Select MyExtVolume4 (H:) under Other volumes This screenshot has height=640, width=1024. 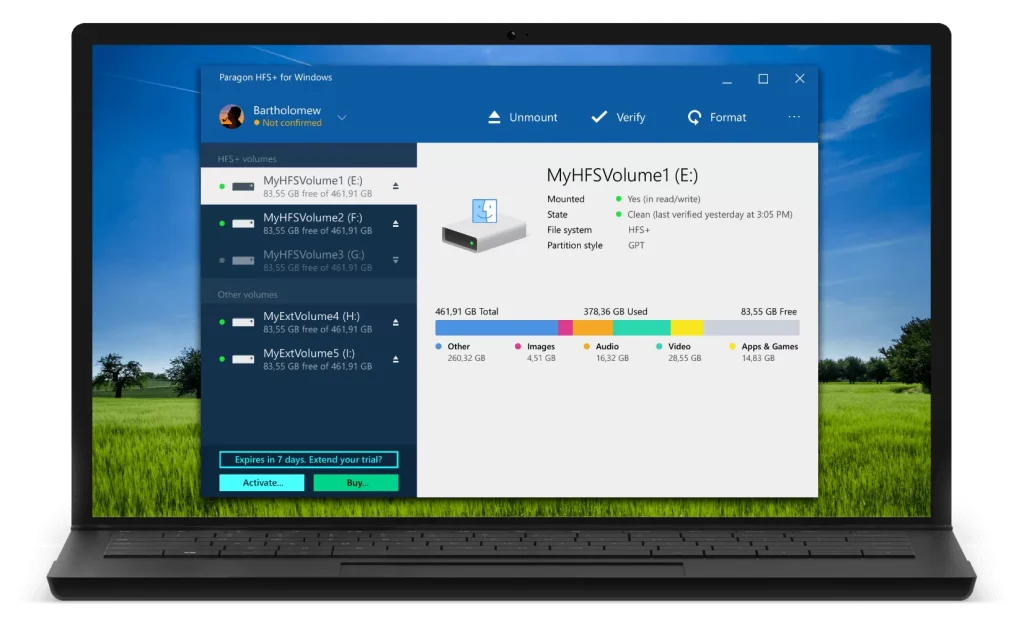(x=310, y=322)
